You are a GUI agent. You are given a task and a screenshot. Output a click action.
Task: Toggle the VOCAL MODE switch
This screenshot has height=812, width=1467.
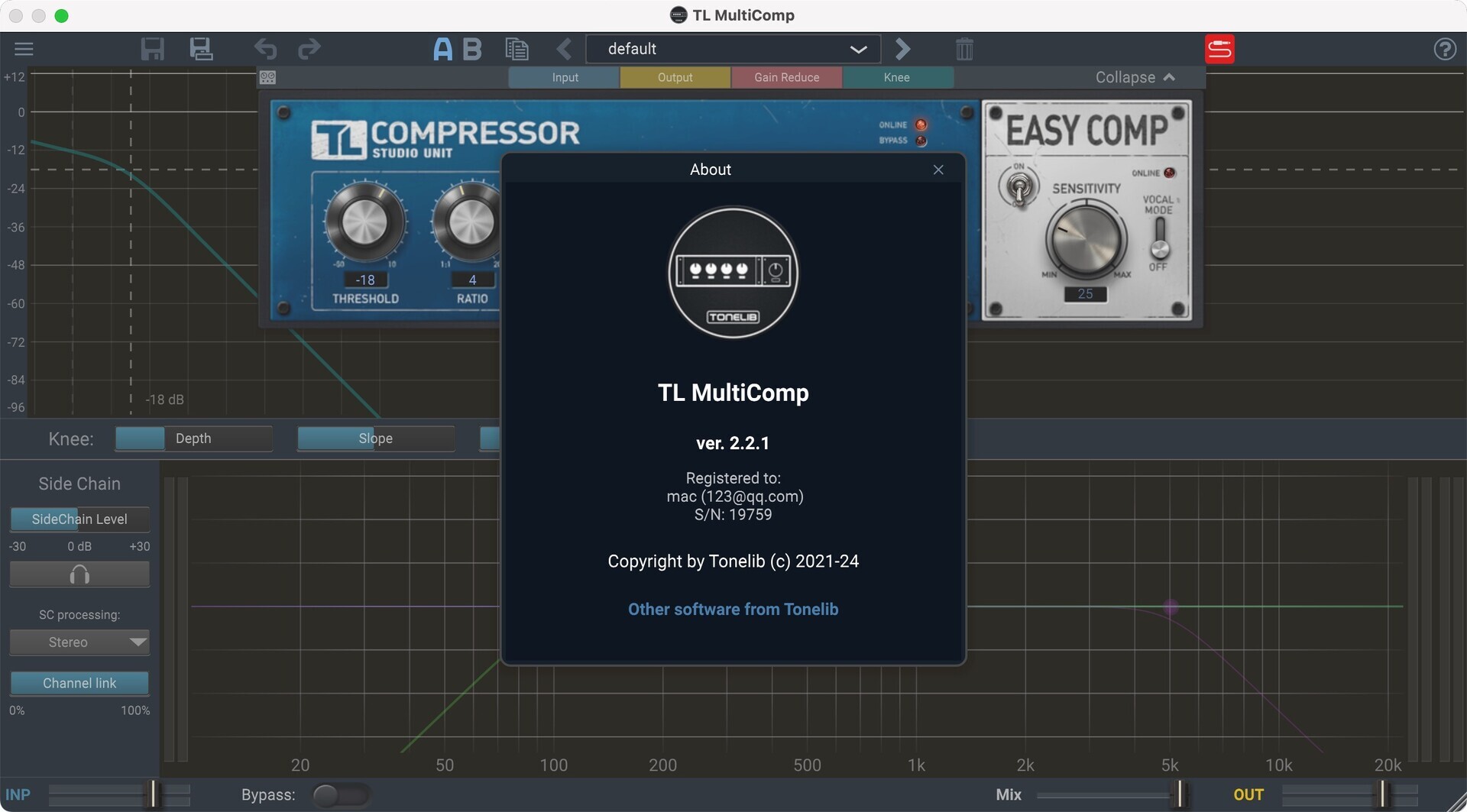click(x=1159, y=238)
